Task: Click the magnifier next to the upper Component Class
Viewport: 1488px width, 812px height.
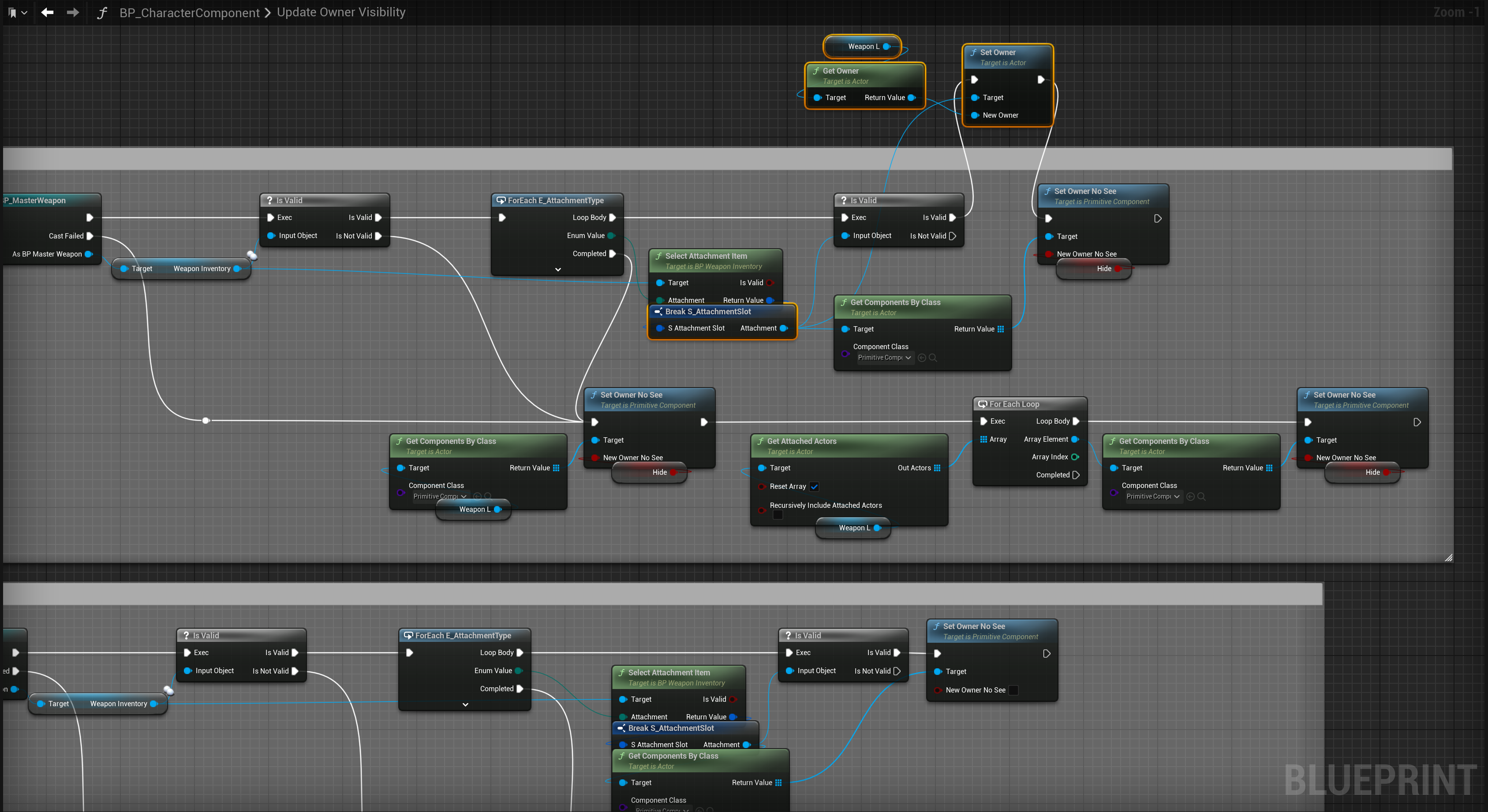Action: pyautogui.click(x=933, y=358)
